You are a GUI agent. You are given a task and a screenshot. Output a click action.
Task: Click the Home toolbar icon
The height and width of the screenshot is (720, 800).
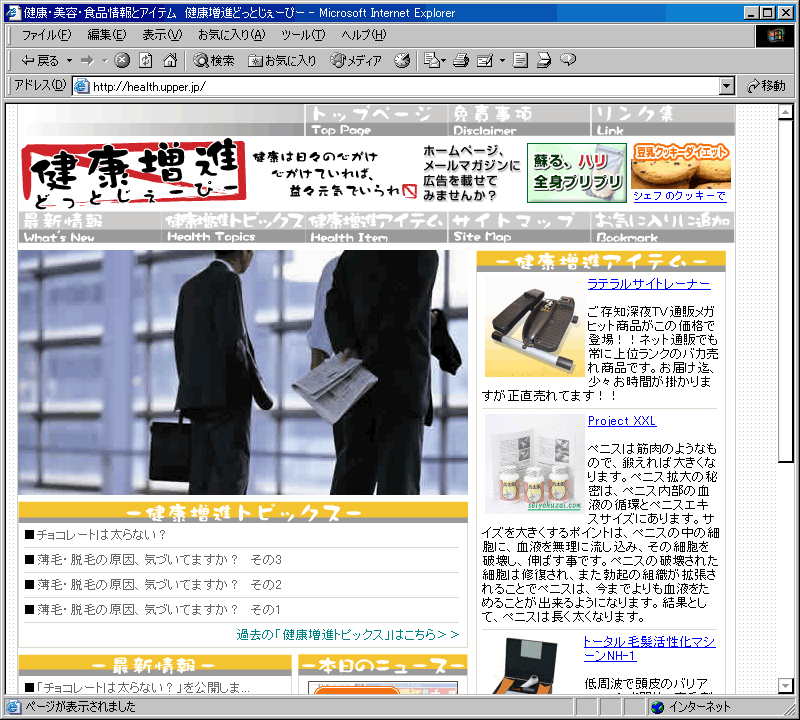pyautogui.click(x=170, y=61)
